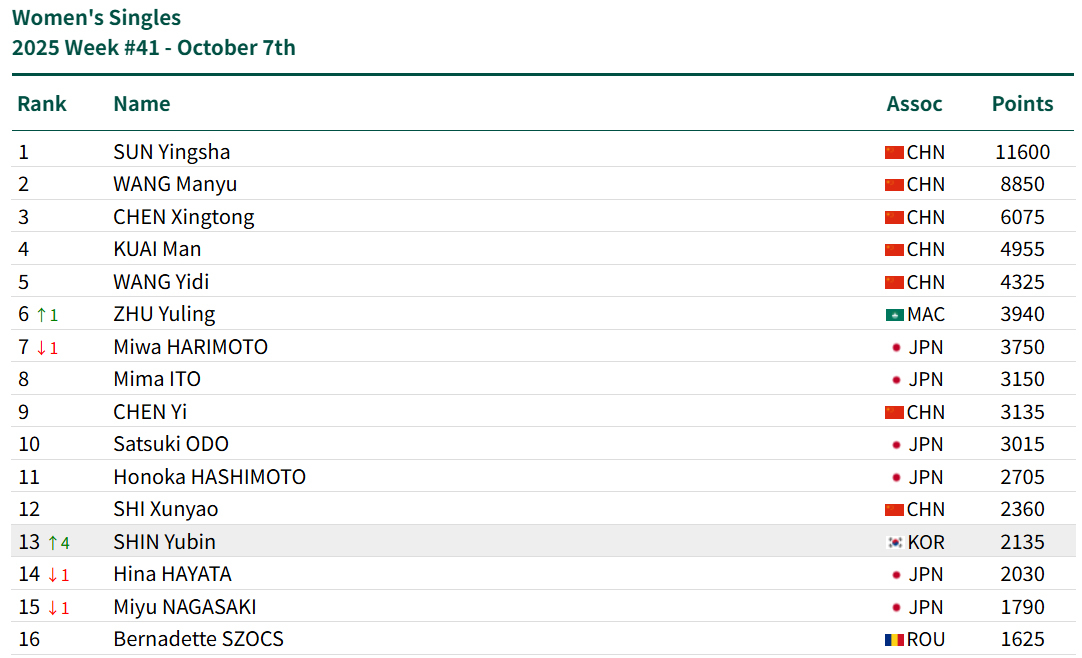
Task: Click the Assoc column header
Action: [x=914, y=104]
